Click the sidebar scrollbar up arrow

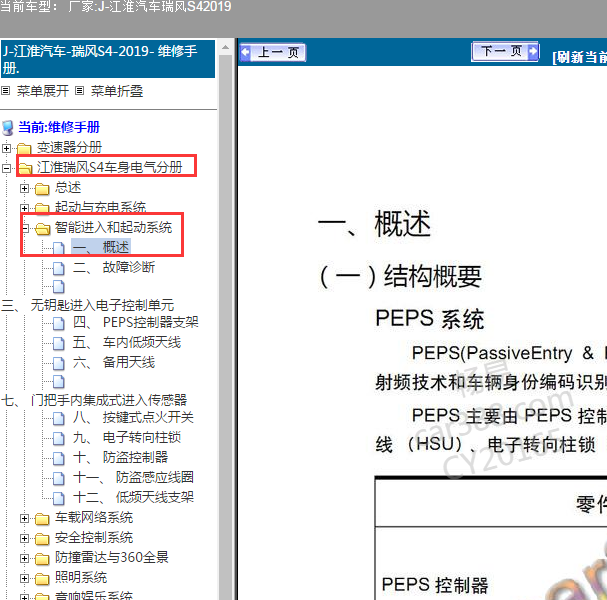pos(225,48)
